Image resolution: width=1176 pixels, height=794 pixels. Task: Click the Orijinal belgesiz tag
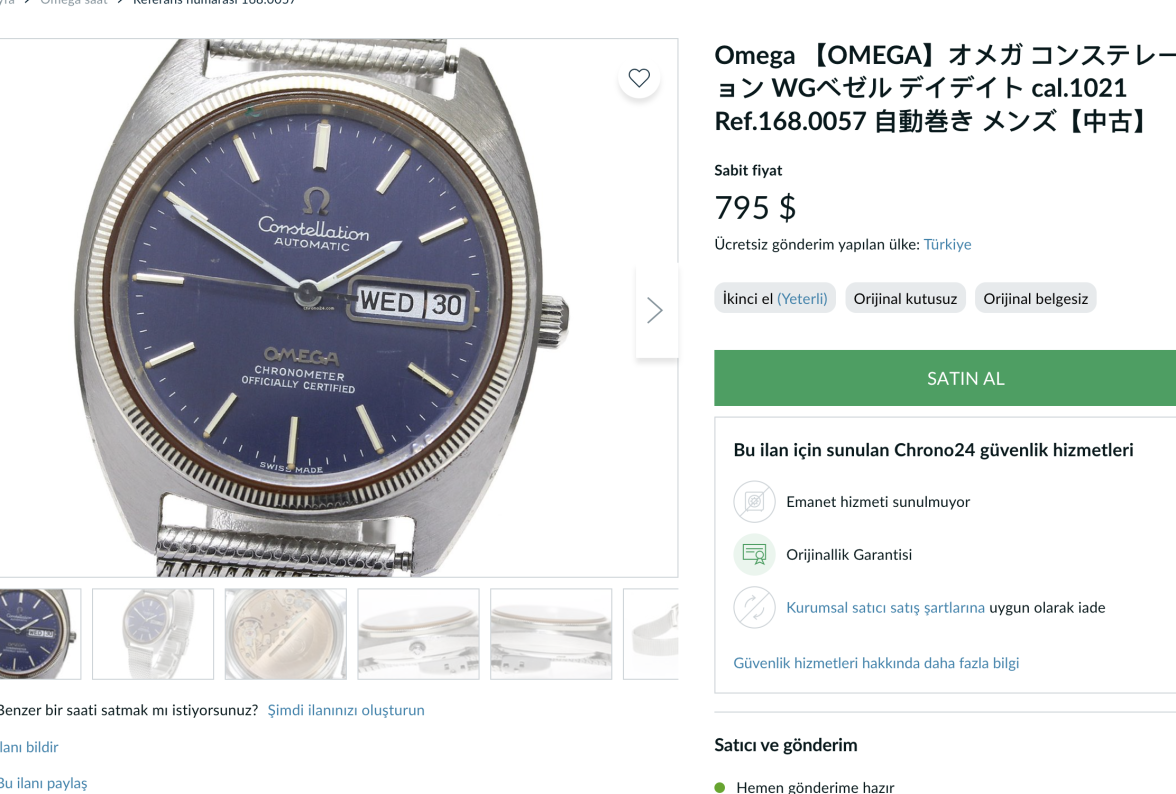(1035, 299)
